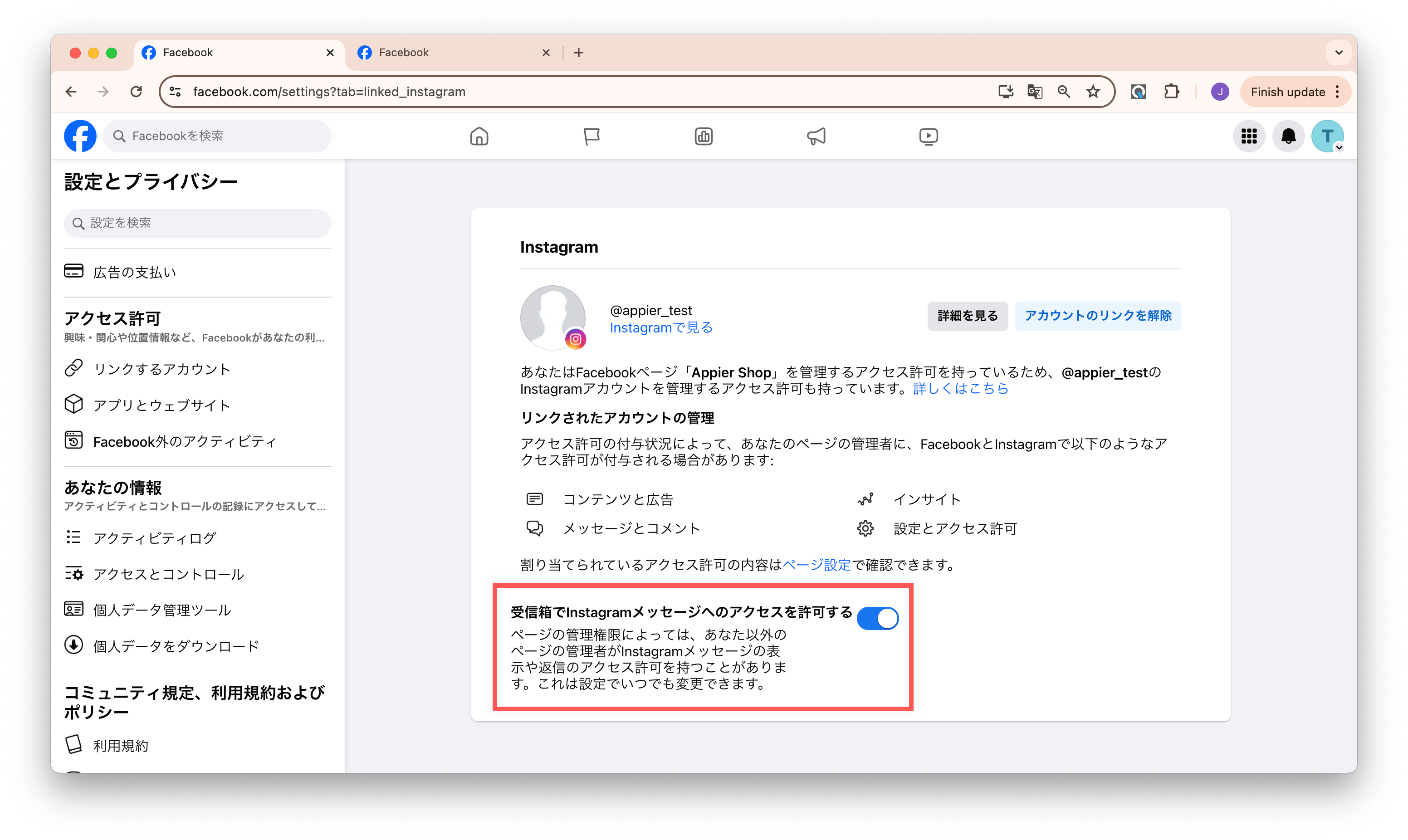Click the install app icon in address bar
The image size is (1408, 840).
click(1005, 92)
